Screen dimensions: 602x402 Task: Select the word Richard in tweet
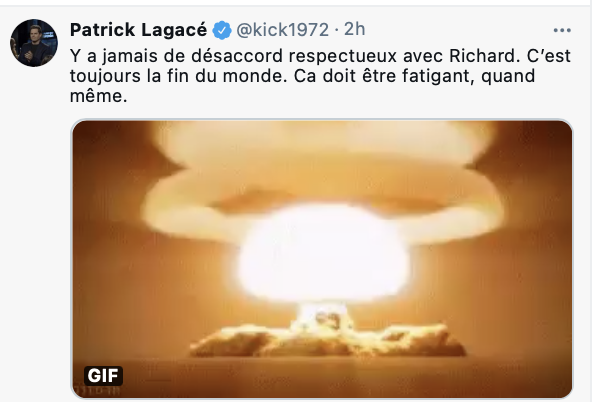pyautogui.click(x=485, y=56)
